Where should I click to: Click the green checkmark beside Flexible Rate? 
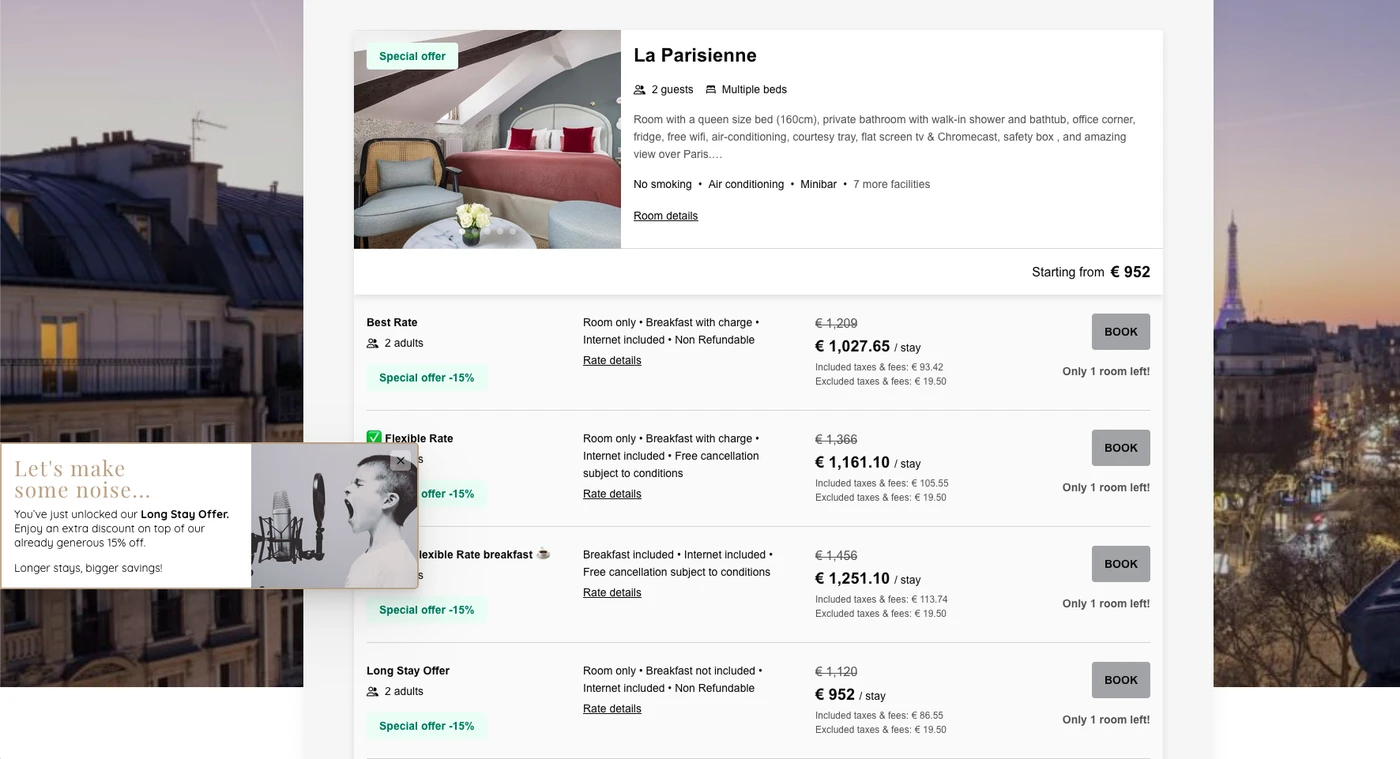(x=374, y=438)
